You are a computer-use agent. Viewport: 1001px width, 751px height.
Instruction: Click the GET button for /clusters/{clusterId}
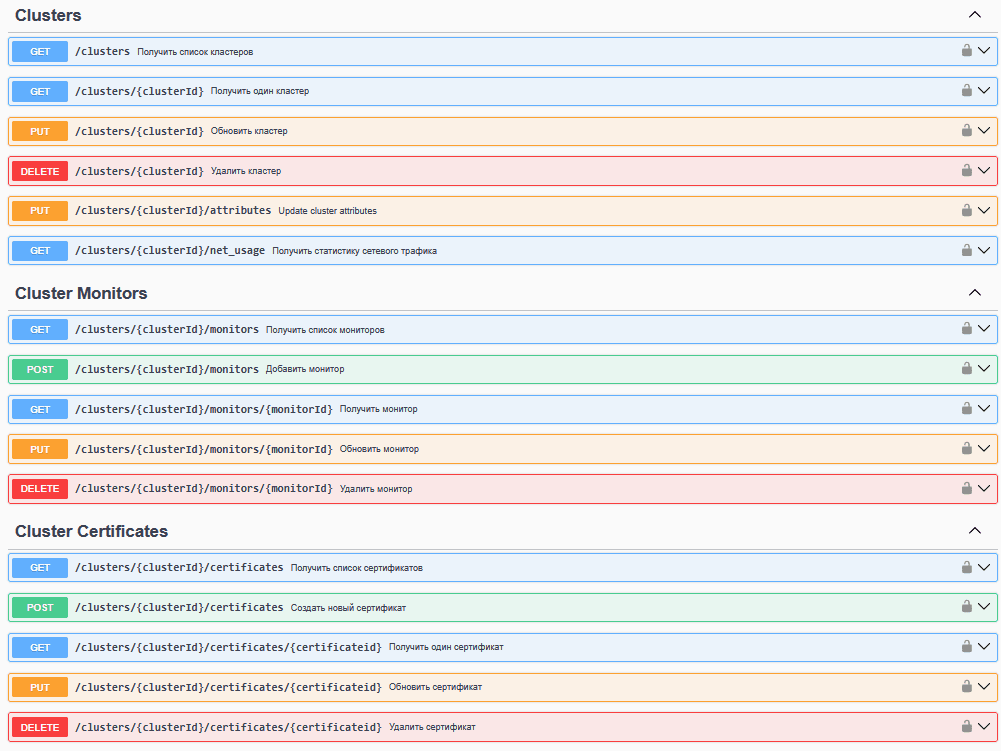pyautogui.click(x=40, y=91)
